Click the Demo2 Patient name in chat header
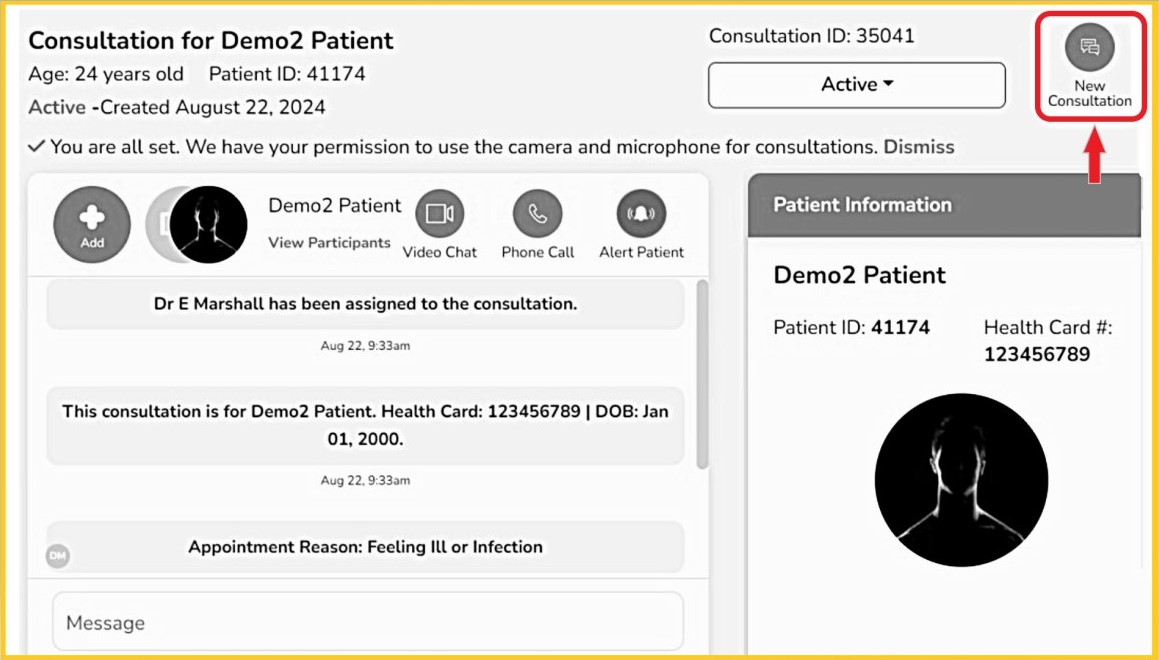Screen dimensions: 1159x660 pos(334,206)
